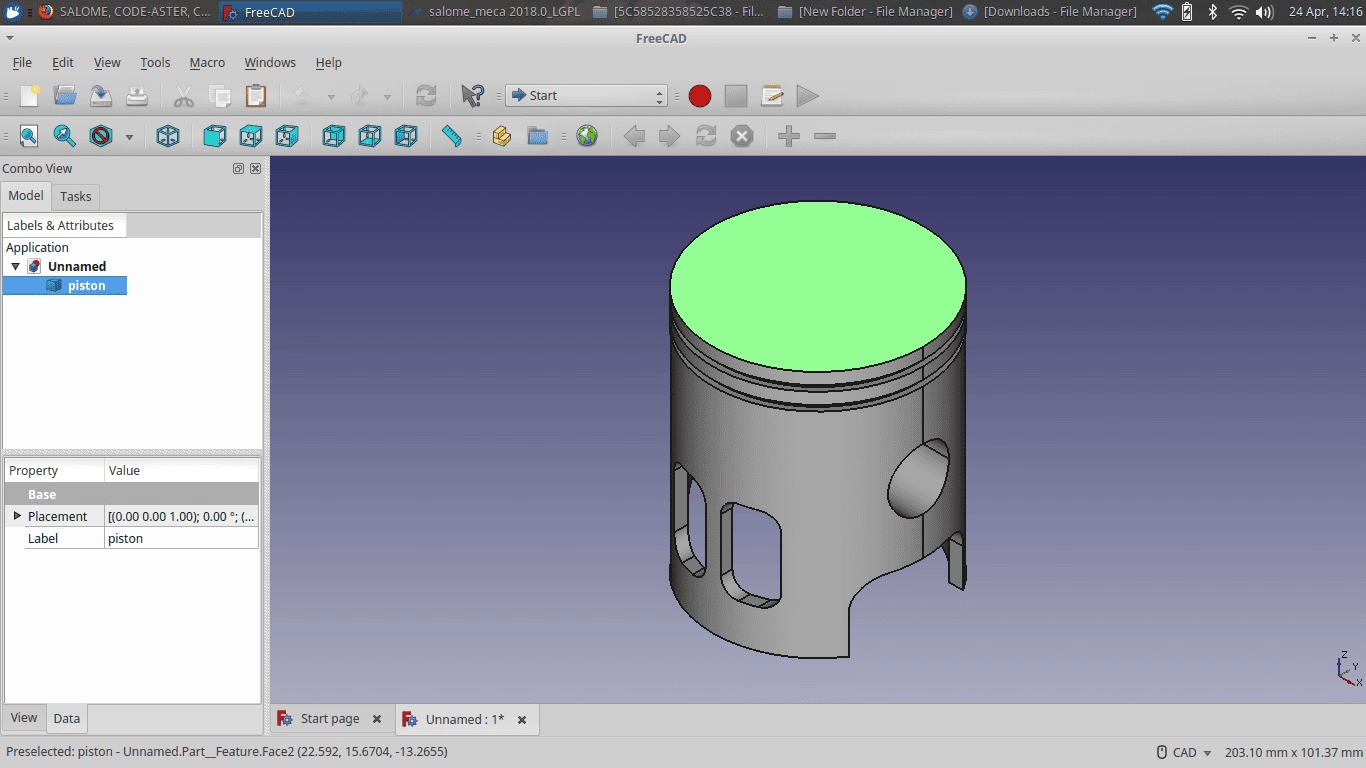The width and height of the screenshot is (1366, 768).
Task: Click the Print icon
Action: (137, 96)
